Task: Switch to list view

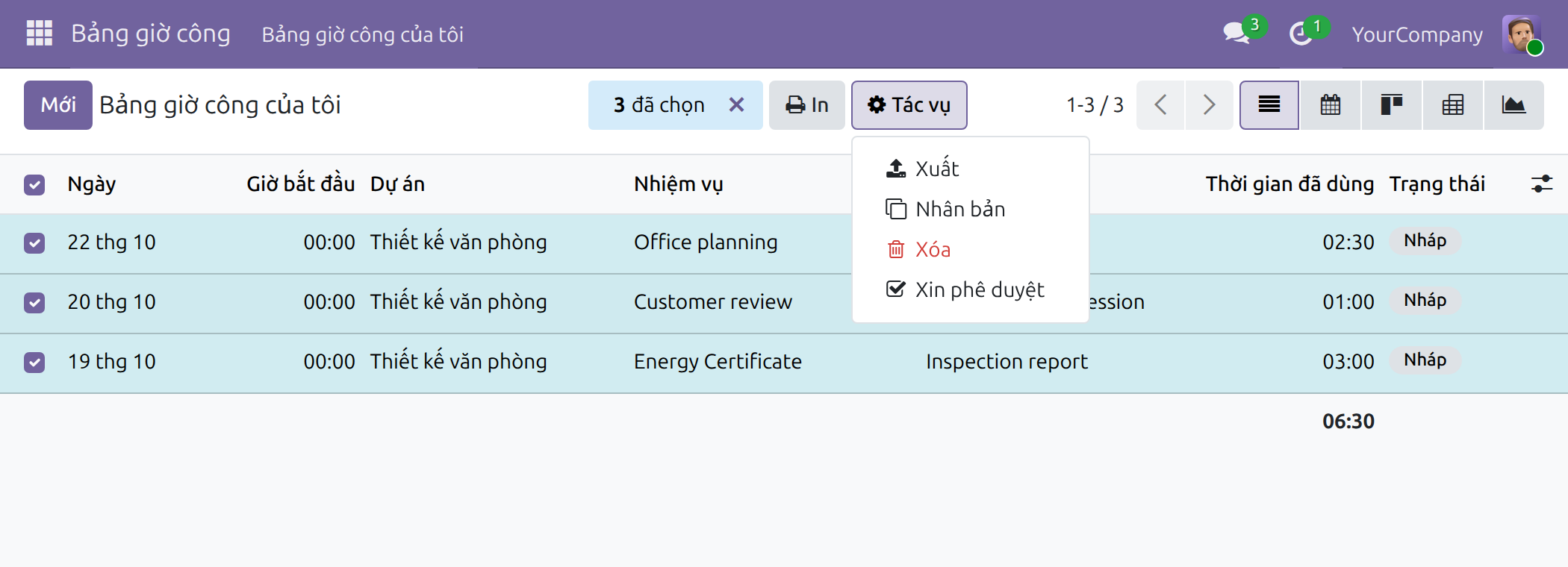Action: pos(1269,105)
